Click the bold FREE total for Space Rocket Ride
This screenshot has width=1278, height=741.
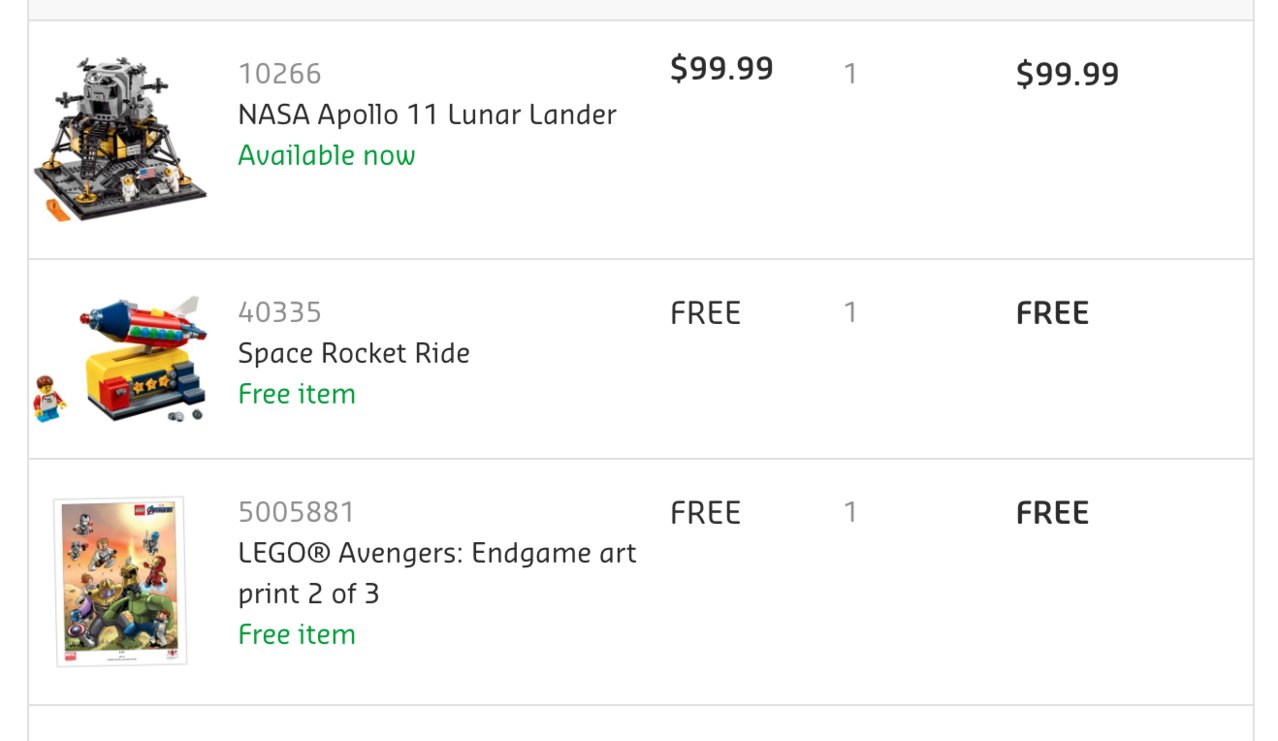[1053, 313]
